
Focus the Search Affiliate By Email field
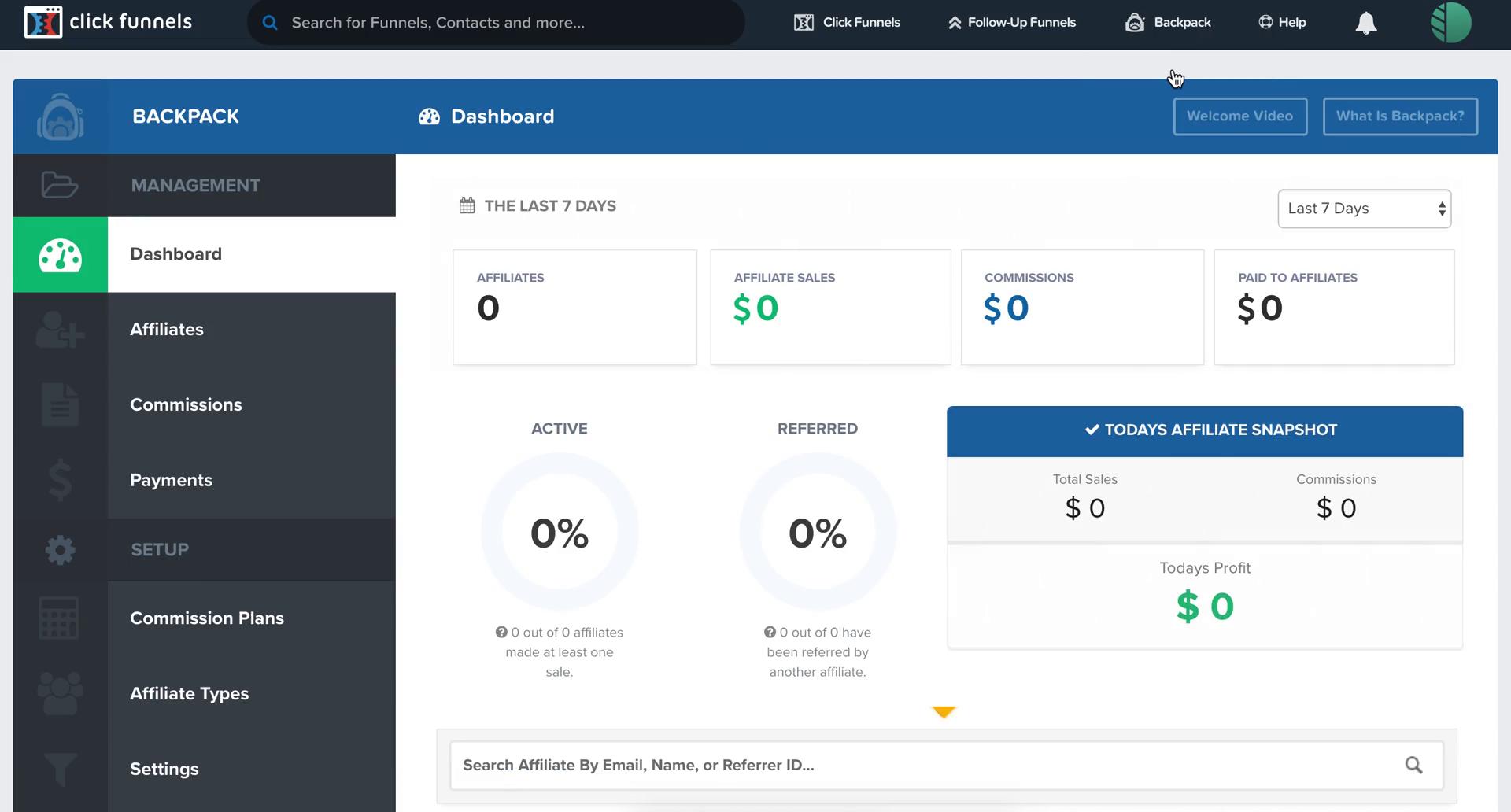(947, 765)
